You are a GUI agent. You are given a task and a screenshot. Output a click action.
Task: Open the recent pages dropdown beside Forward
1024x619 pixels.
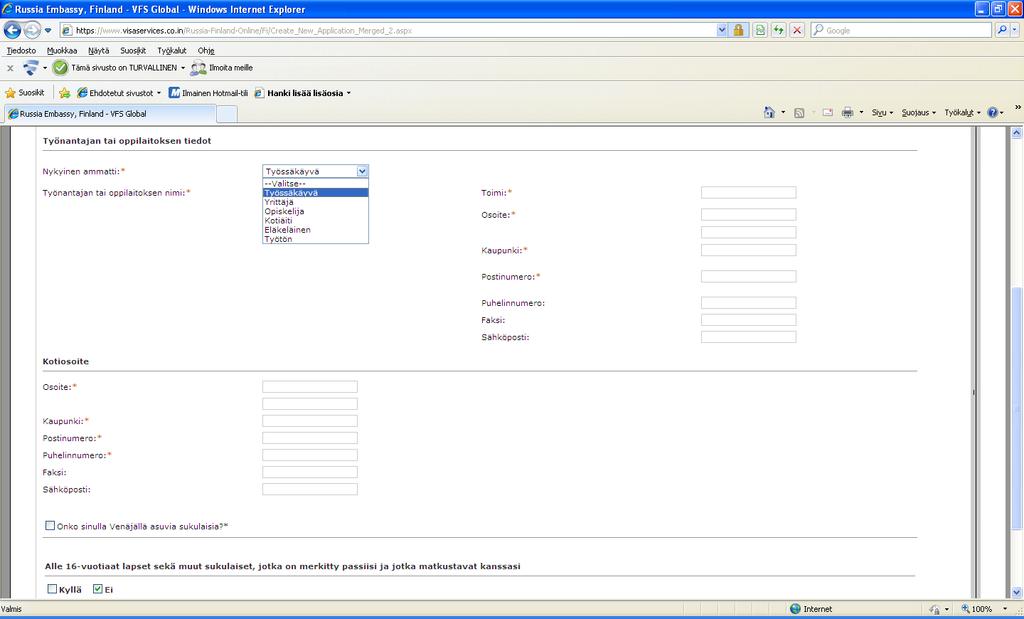tap(48, 31)
